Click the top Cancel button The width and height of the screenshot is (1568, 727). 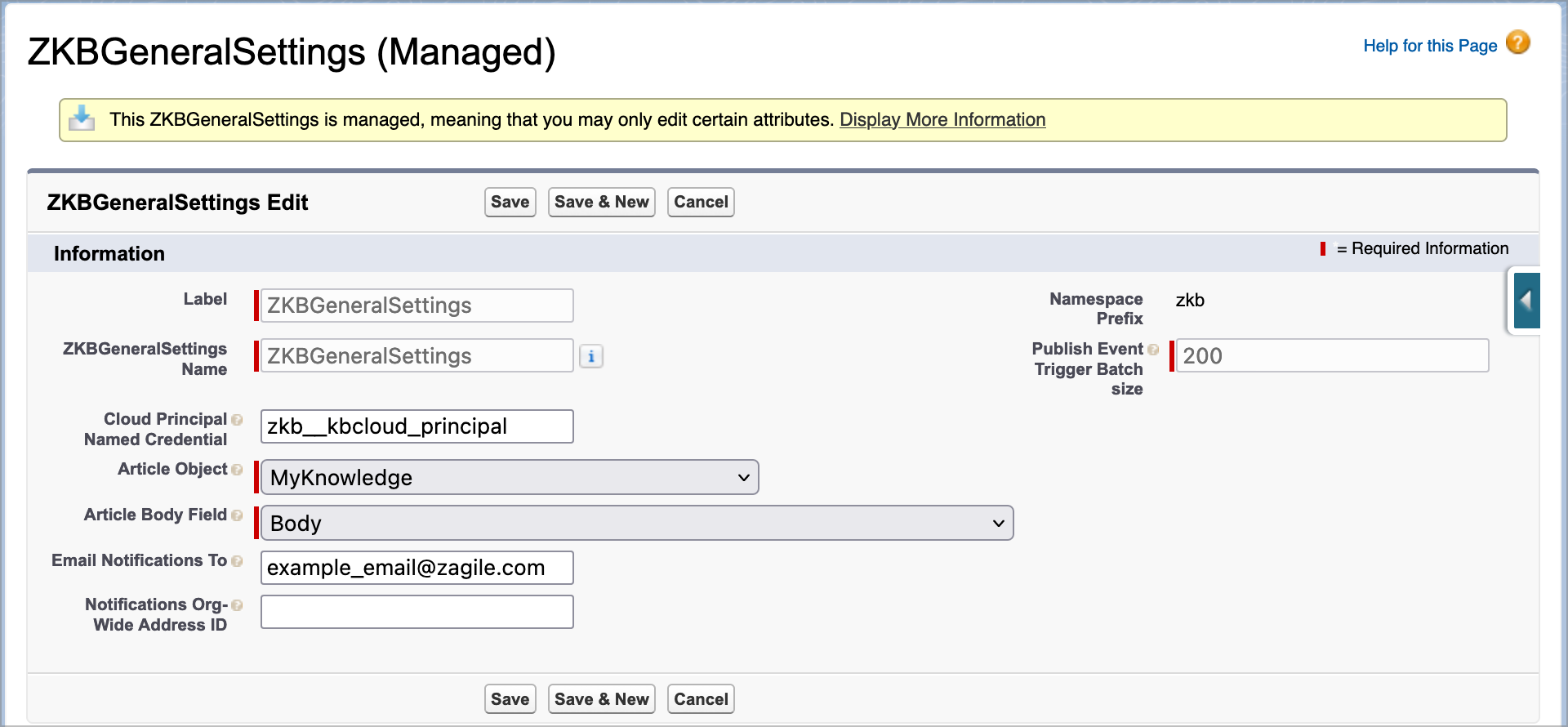(x=701, y=202)
